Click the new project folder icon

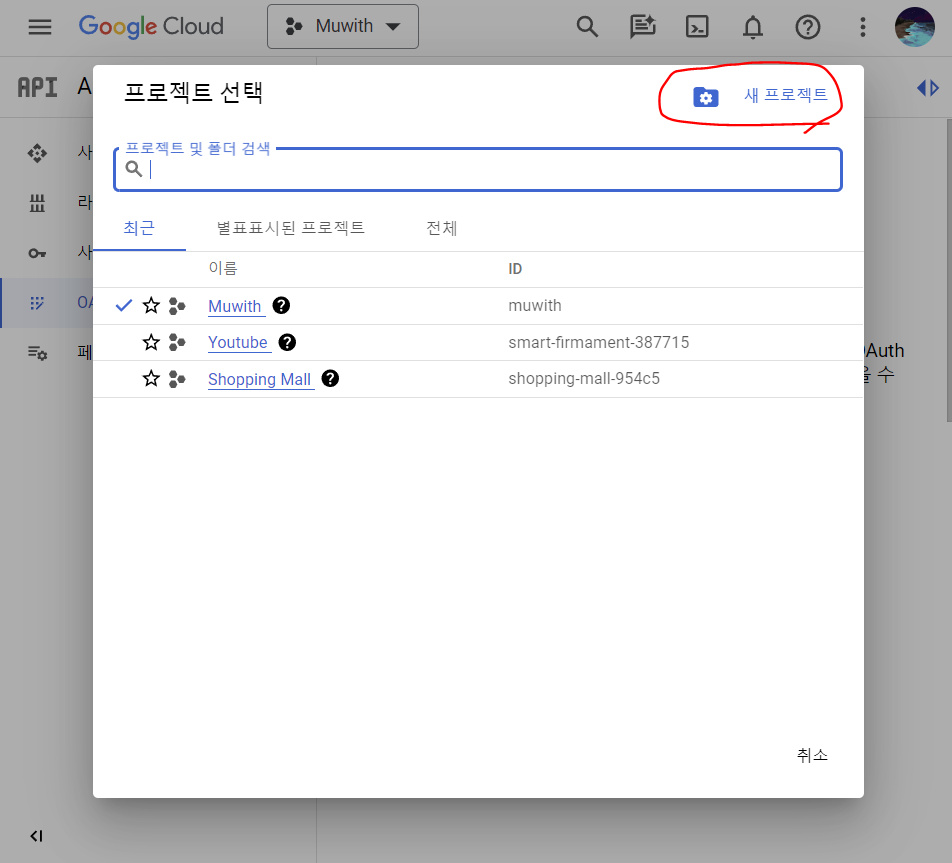tap(706, 97)
